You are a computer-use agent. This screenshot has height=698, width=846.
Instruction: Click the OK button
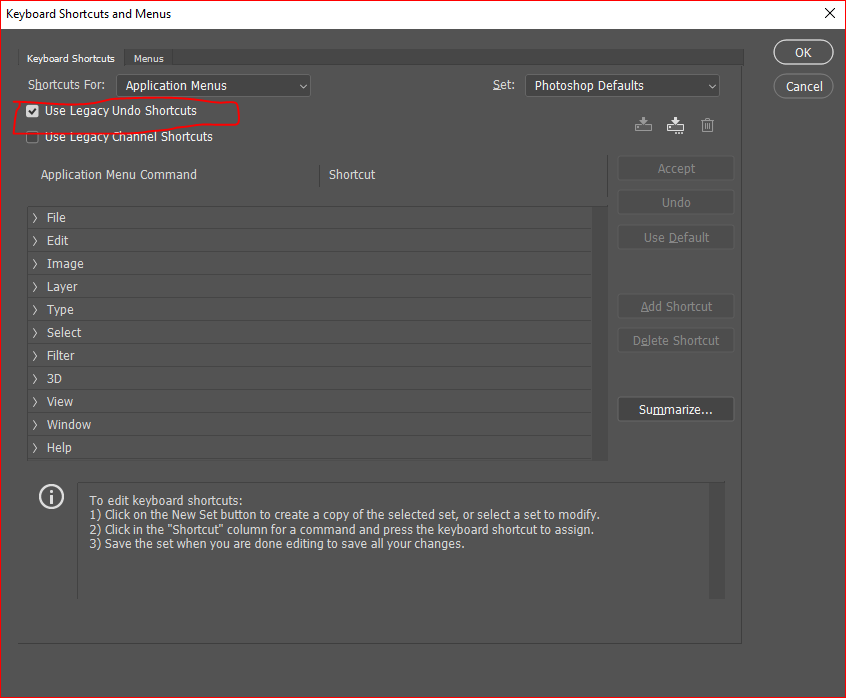pyautogui.click(x=803, y=52)
